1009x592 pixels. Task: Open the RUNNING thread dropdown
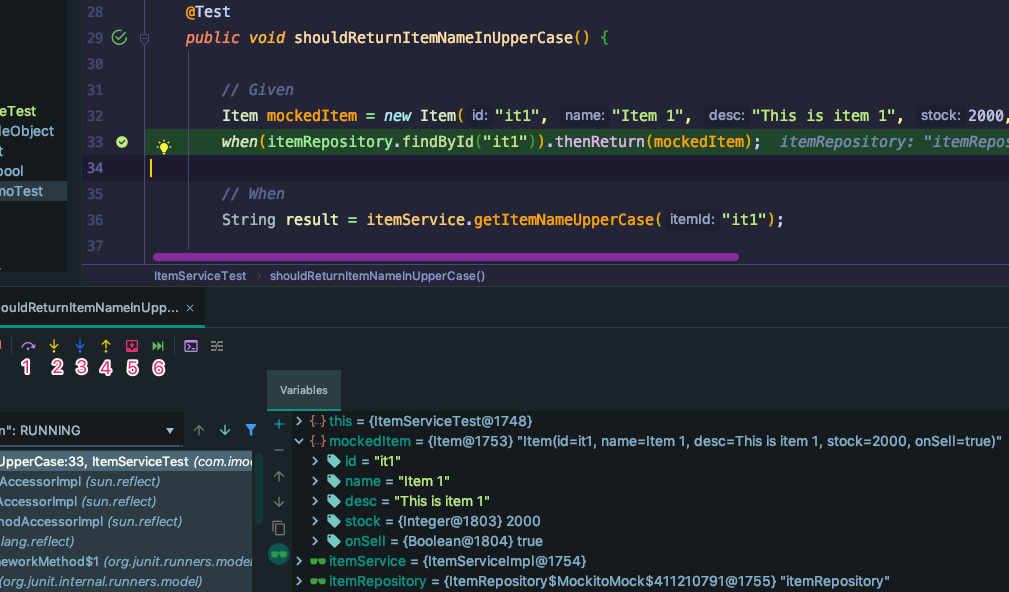[x=170, y=431]
